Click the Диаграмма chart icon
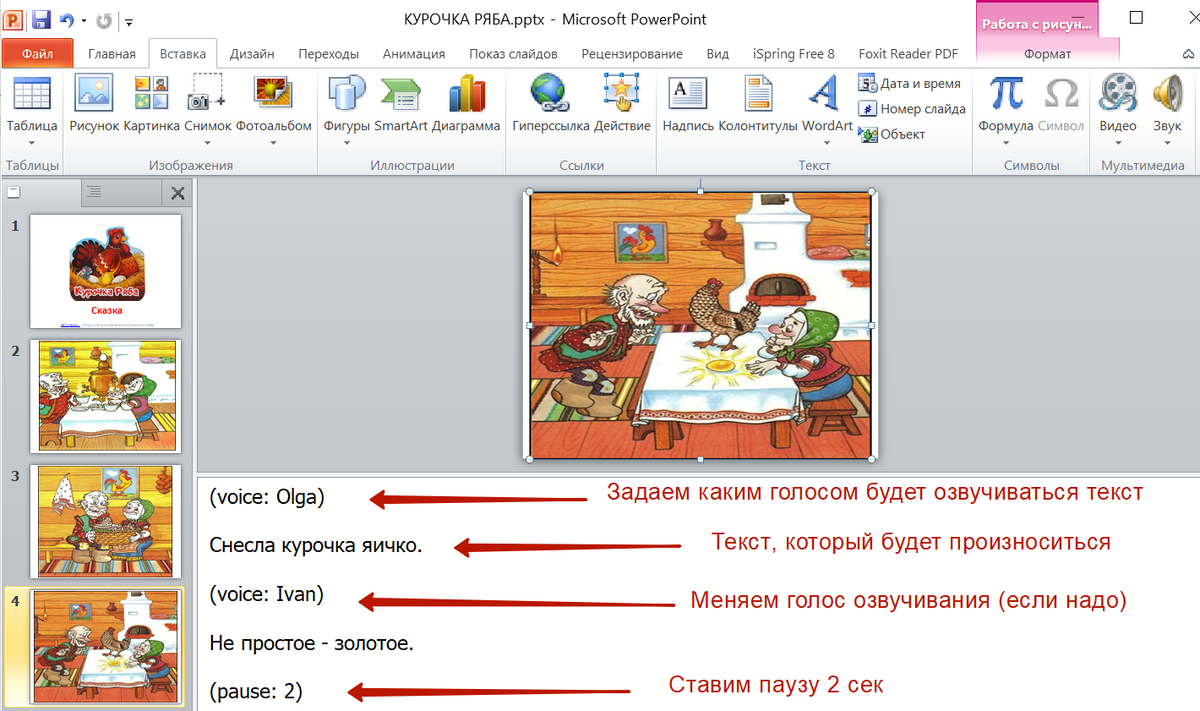Viewport: 1200px width, 711px height. pyautogui.click(x=467, y=95)
